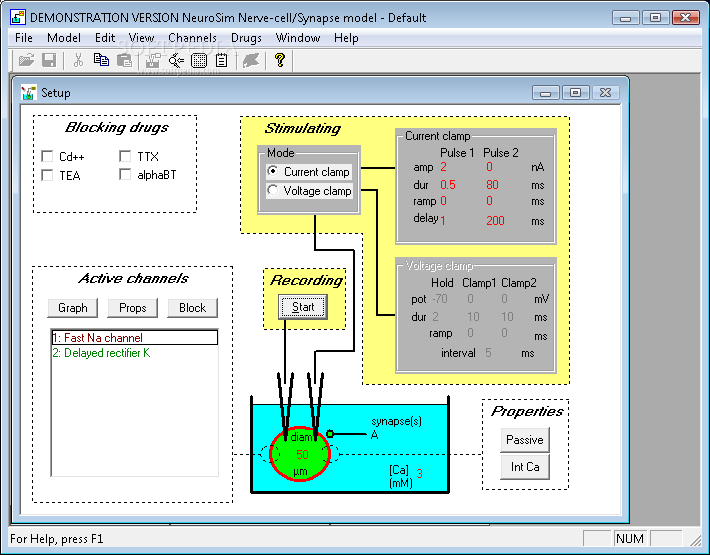Click Pulse 1 ramp value 0
The image size is (710, 555).
pos(443,201)
